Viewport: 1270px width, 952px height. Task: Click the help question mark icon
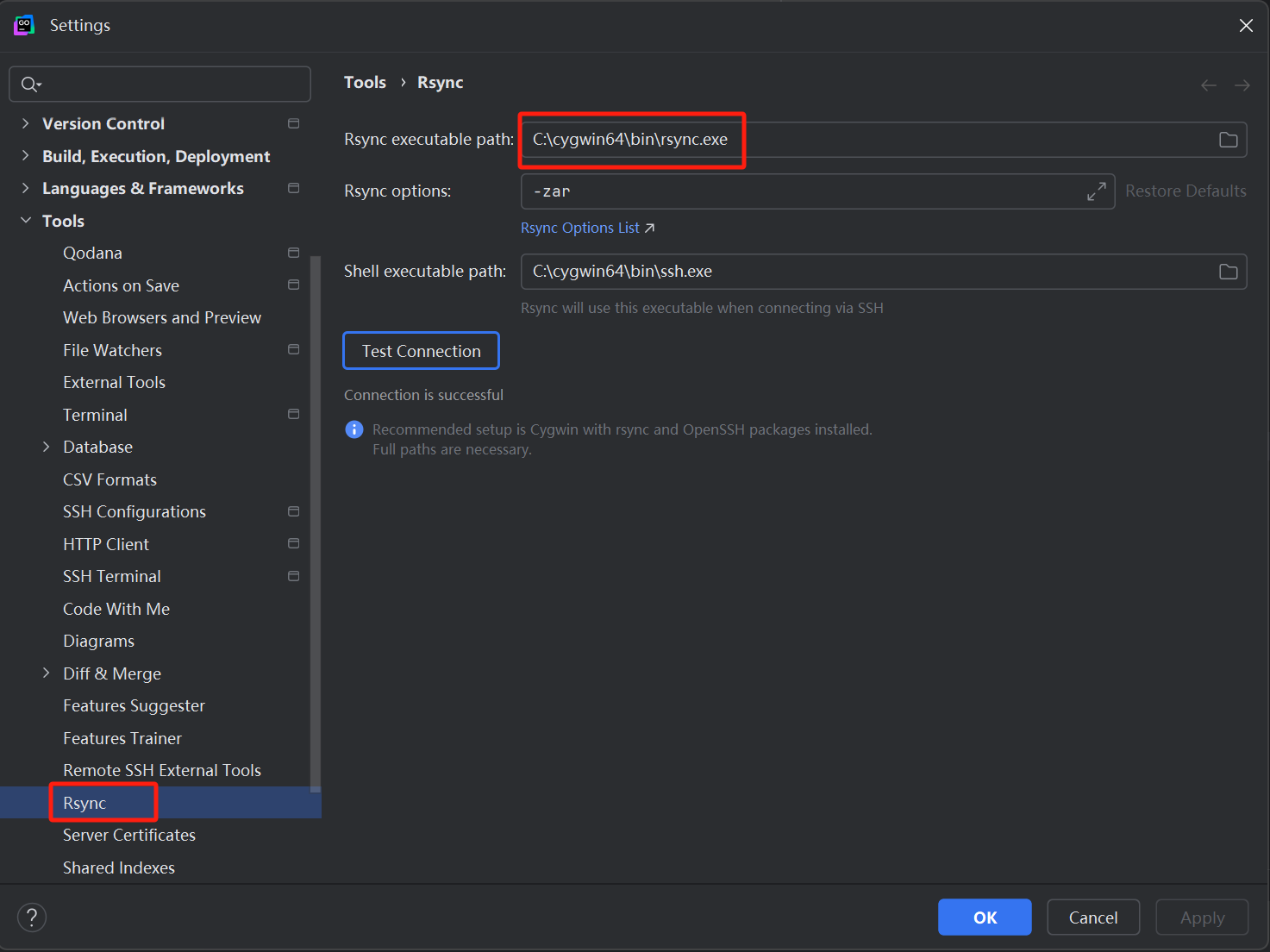32,918
